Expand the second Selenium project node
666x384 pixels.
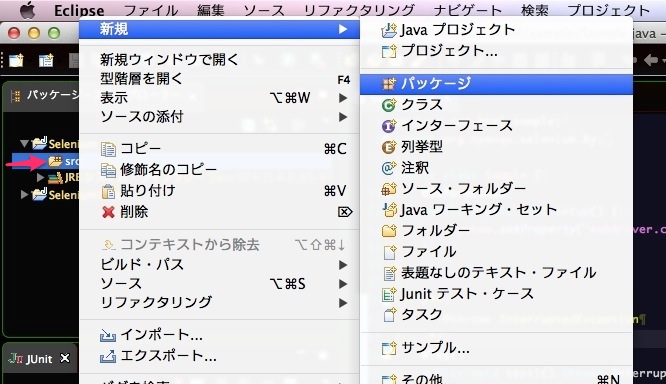coord(25,195)
